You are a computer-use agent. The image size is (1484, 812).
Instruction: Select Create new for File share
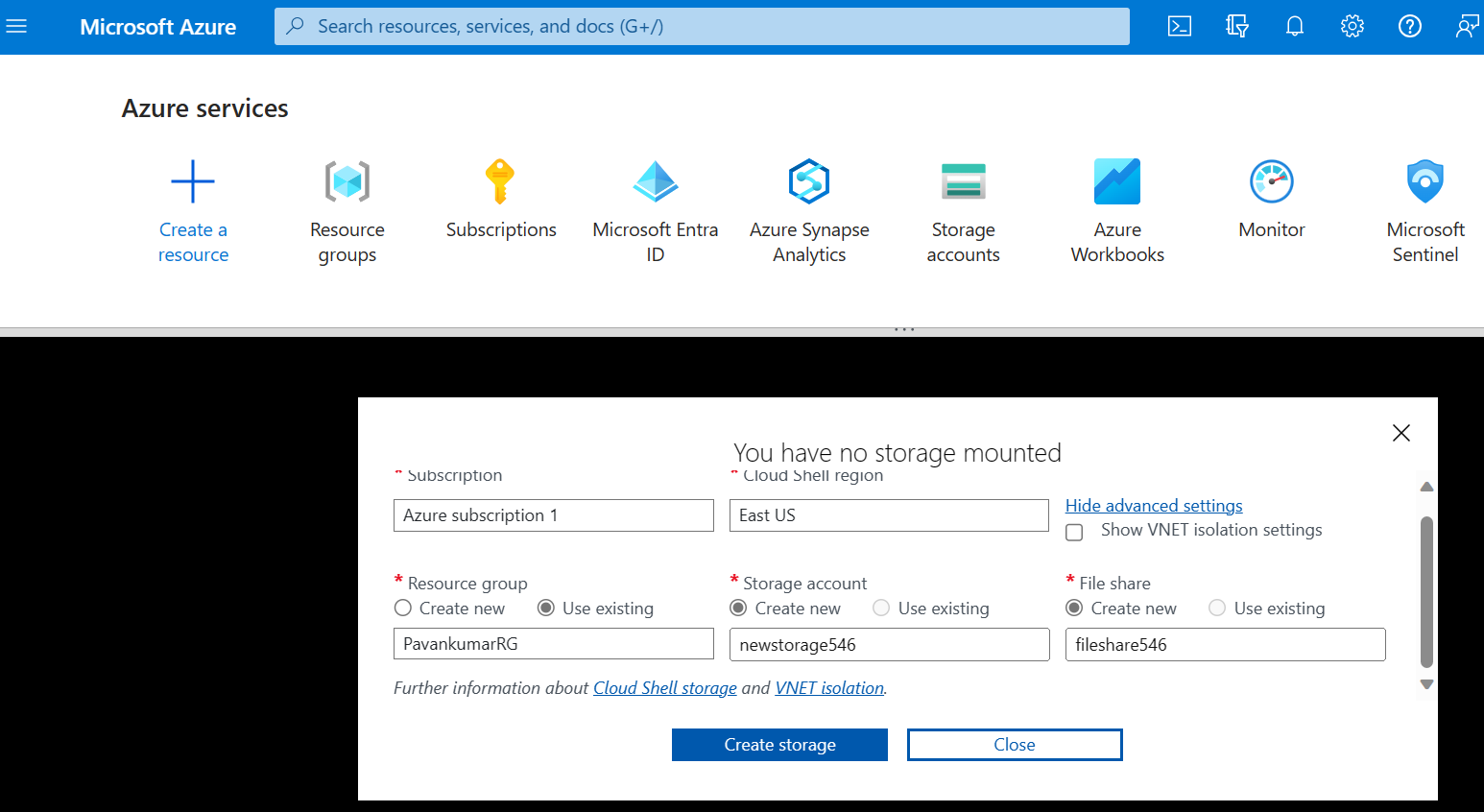click(1074, 609)
